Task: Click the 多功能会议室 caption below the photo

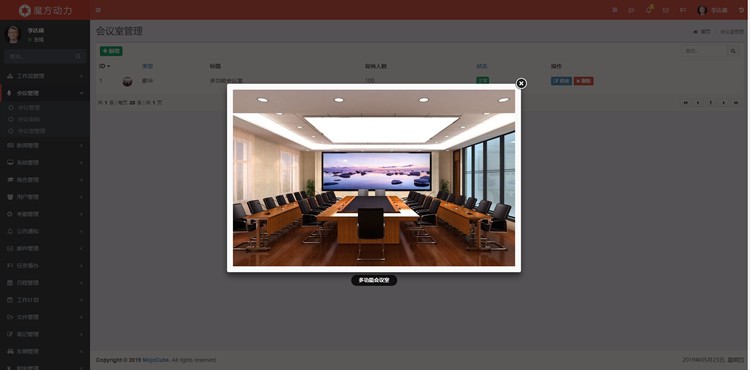Action: coord(374,280)
